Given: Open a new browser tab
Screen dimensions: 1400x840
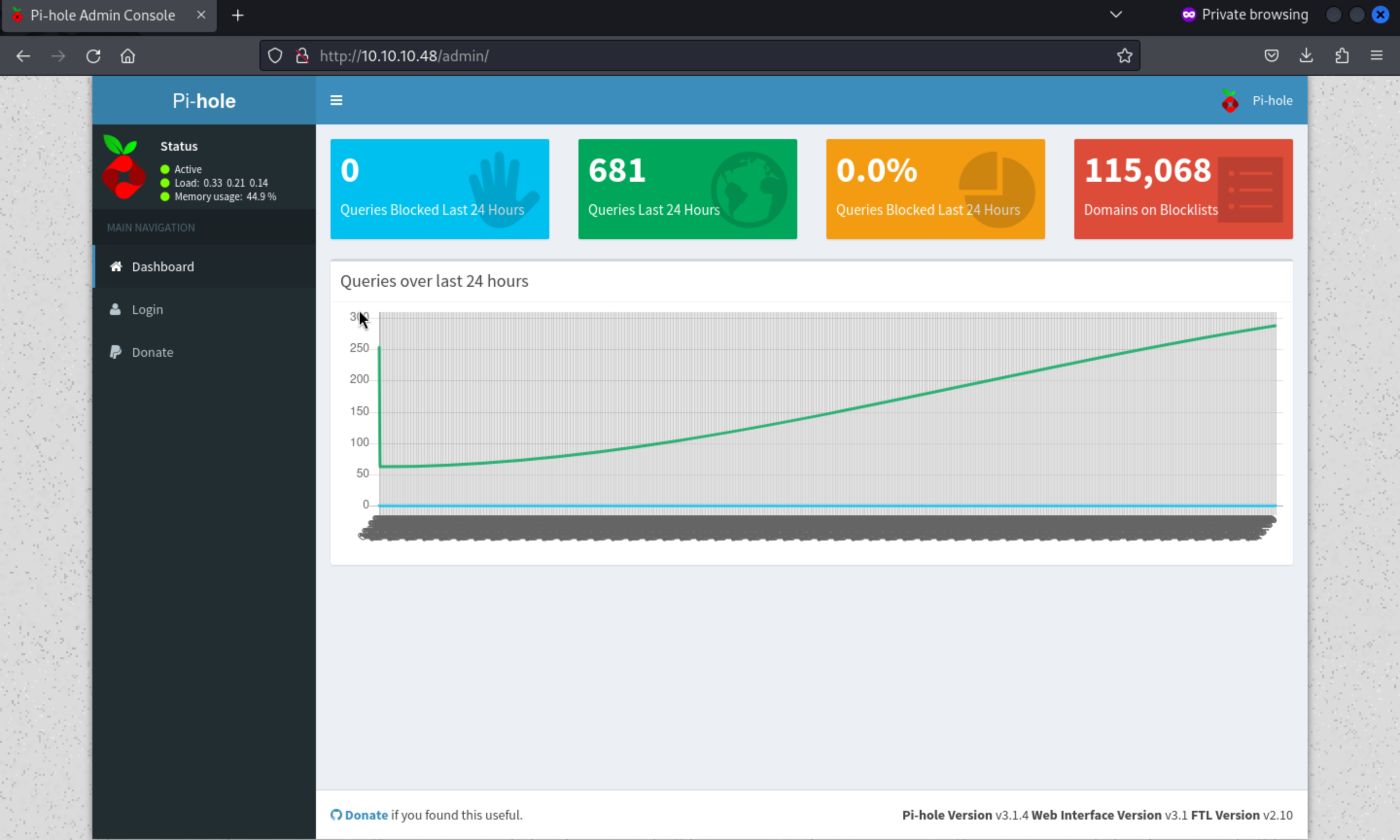Looking at the screenshot, I should 238,15.
